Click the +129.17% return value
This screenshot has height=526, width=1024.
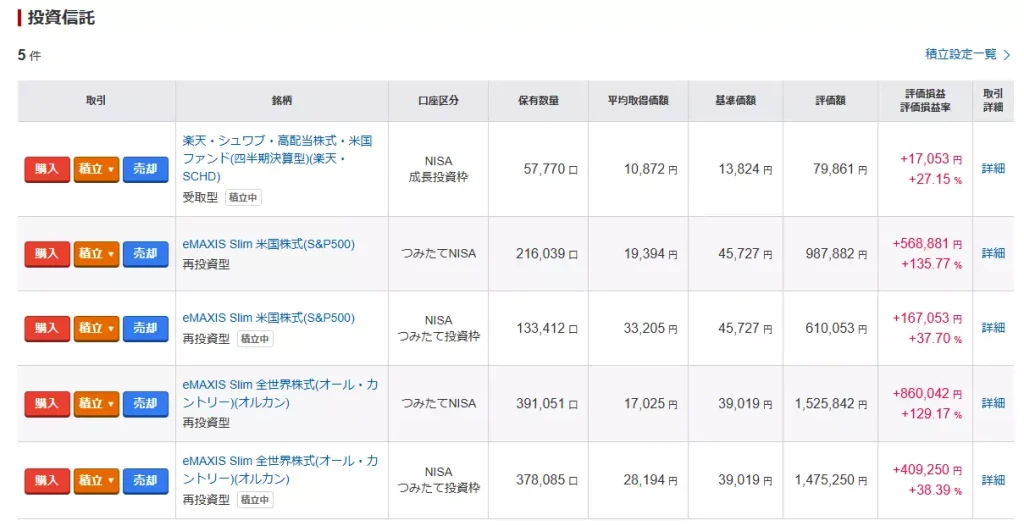931,414
